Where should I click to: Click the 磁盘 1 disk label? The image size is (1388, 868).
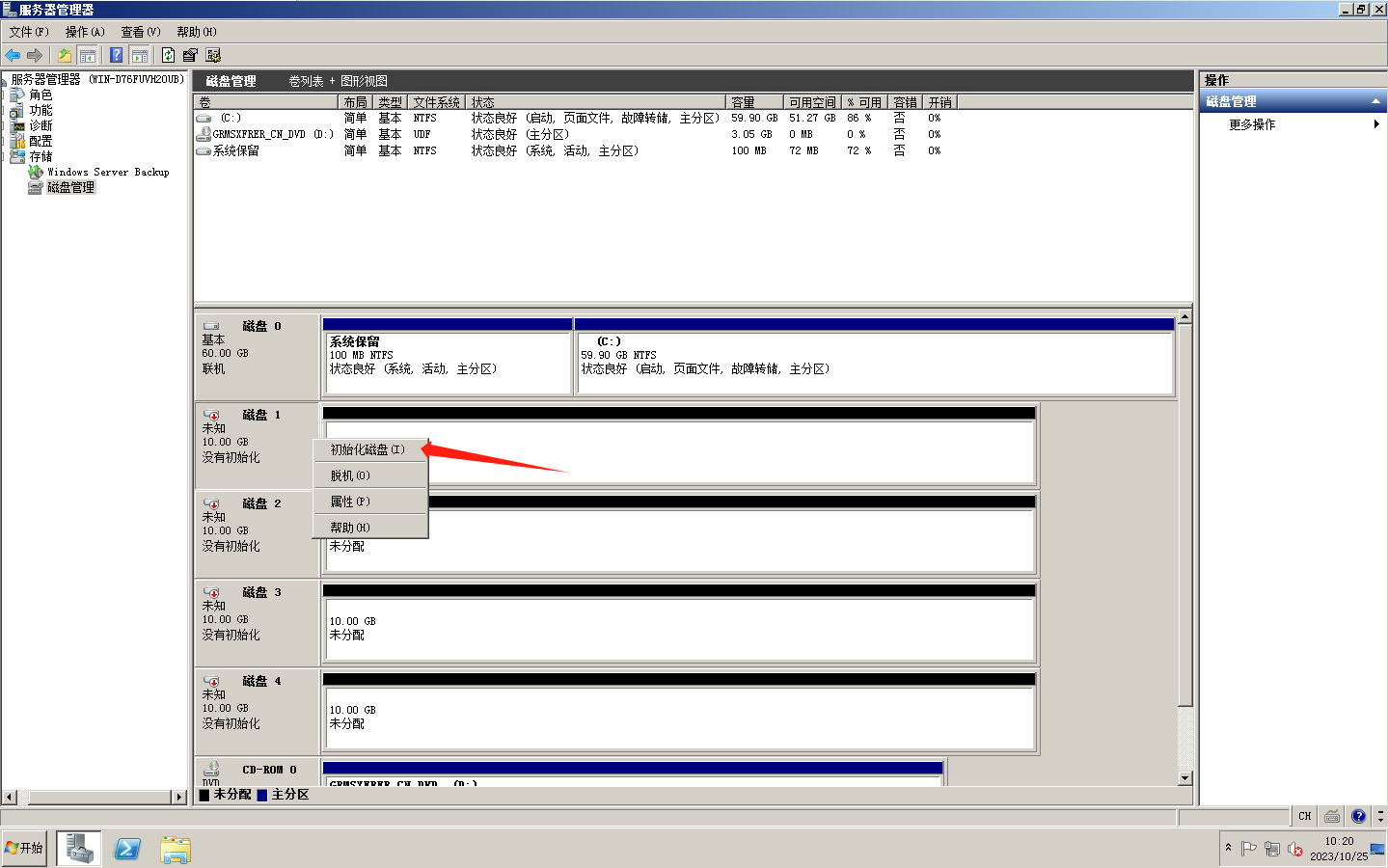tap(261, 415)
